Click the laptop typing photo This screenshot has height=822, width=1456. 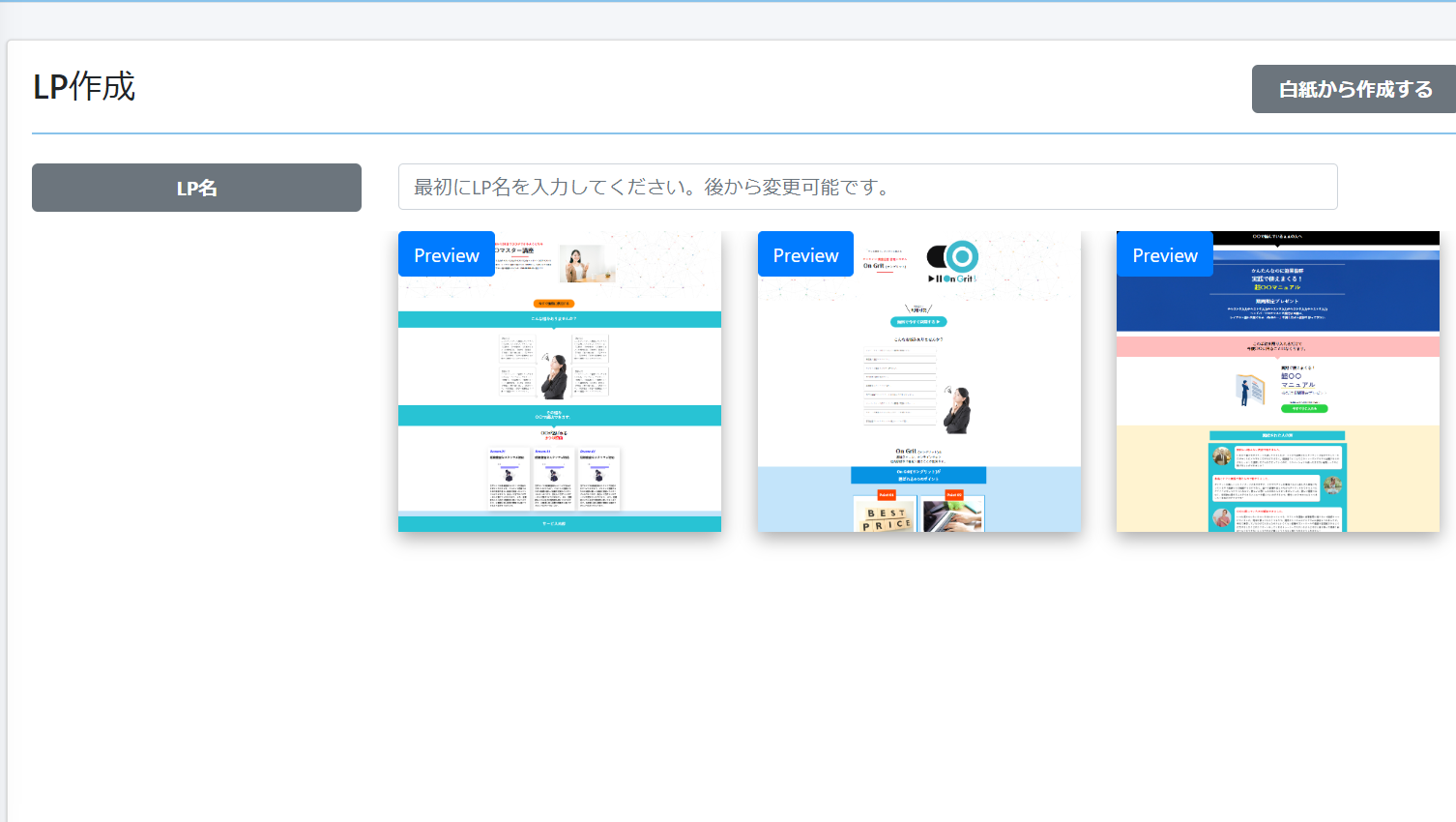point(952,515)
